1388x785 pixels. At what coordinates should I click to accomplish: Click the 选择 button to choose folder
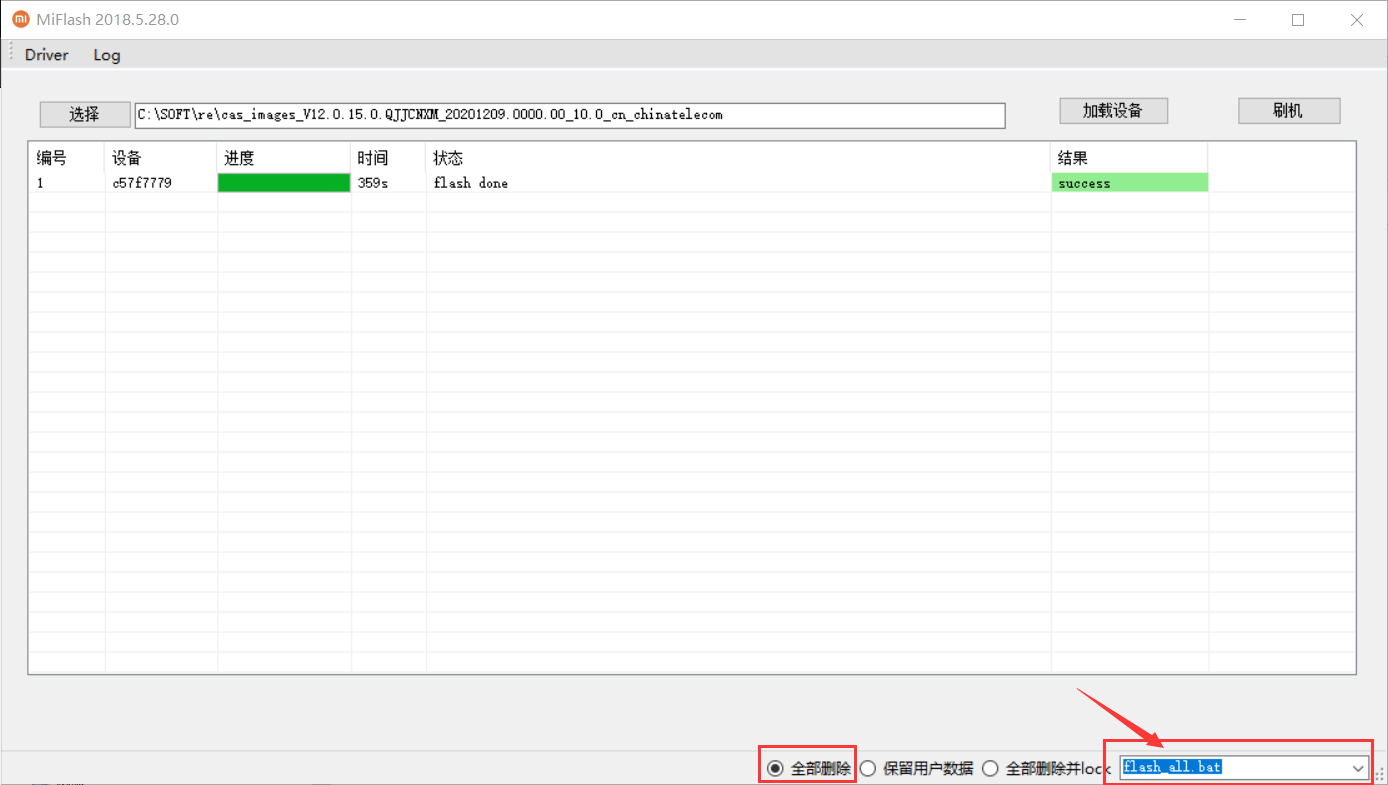(x=85, y=114)
